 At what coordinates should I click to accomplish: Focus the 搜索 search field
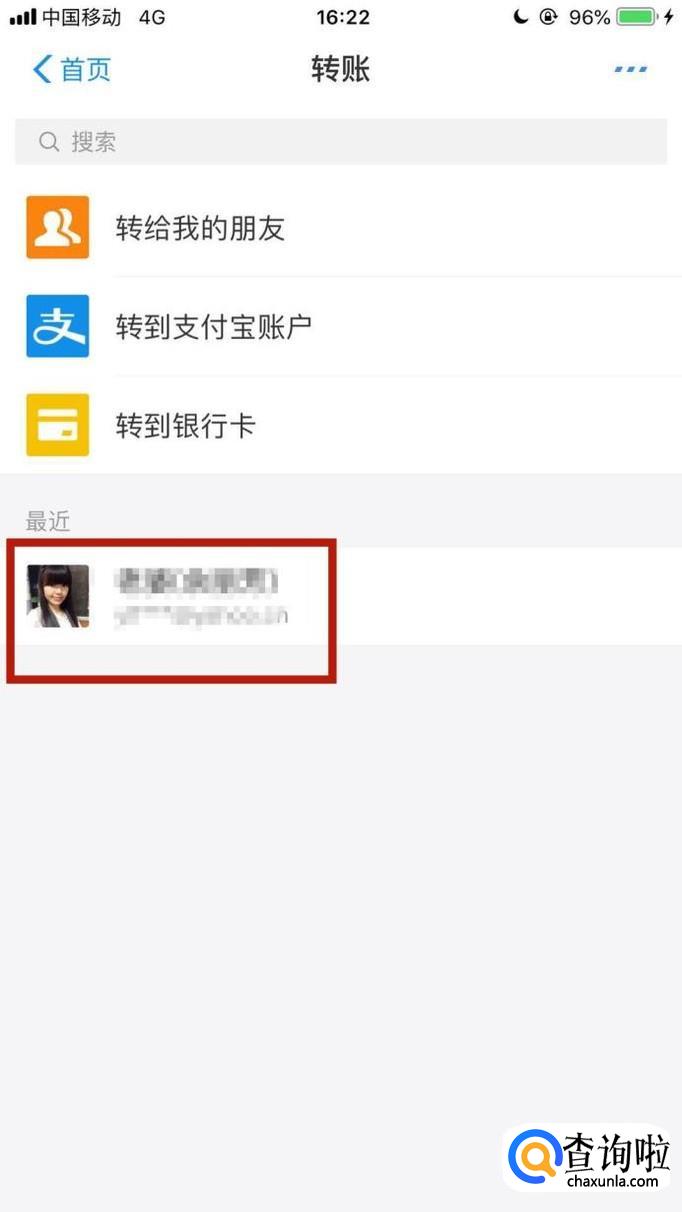click(341, 142)
